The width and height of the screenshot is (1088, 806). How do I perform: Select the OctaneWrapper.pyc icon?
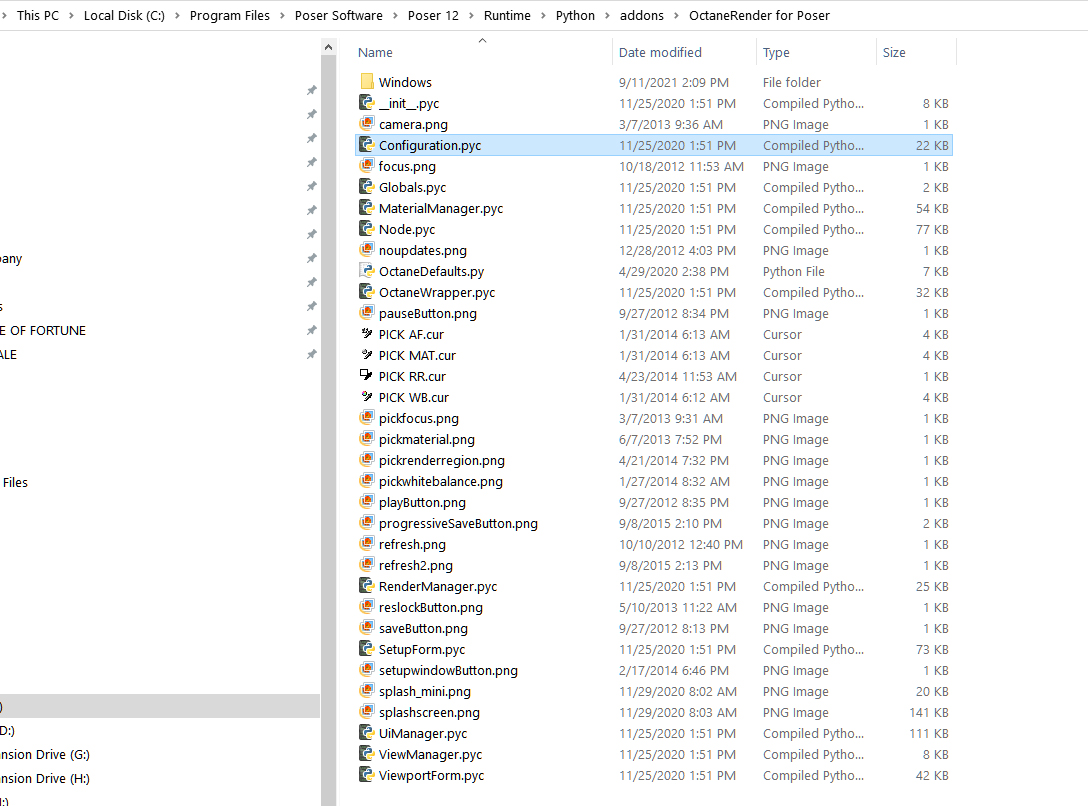point(367,292)
